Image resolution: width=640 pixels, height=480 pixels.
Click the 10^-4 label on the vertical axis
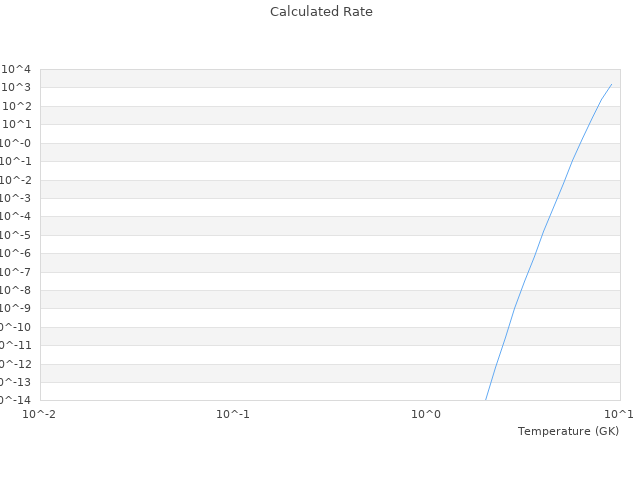(15, 216)
